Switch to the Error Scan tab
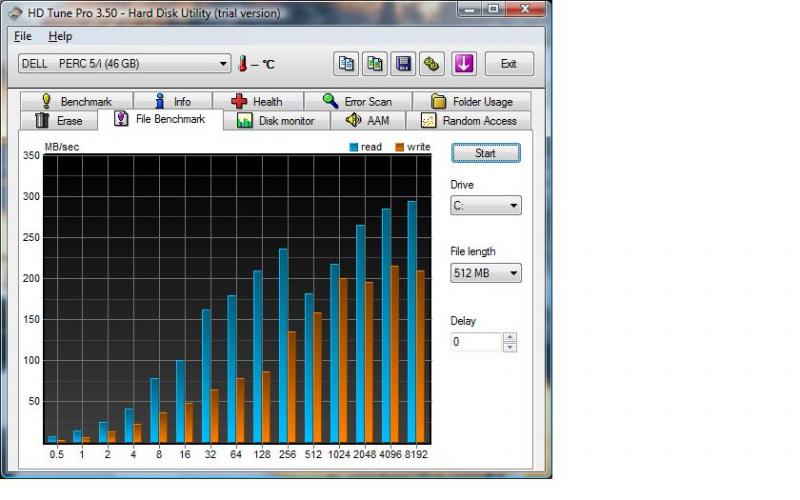This screenshot has width=800, height=500. pyautogui.click(x=358, y=101)
